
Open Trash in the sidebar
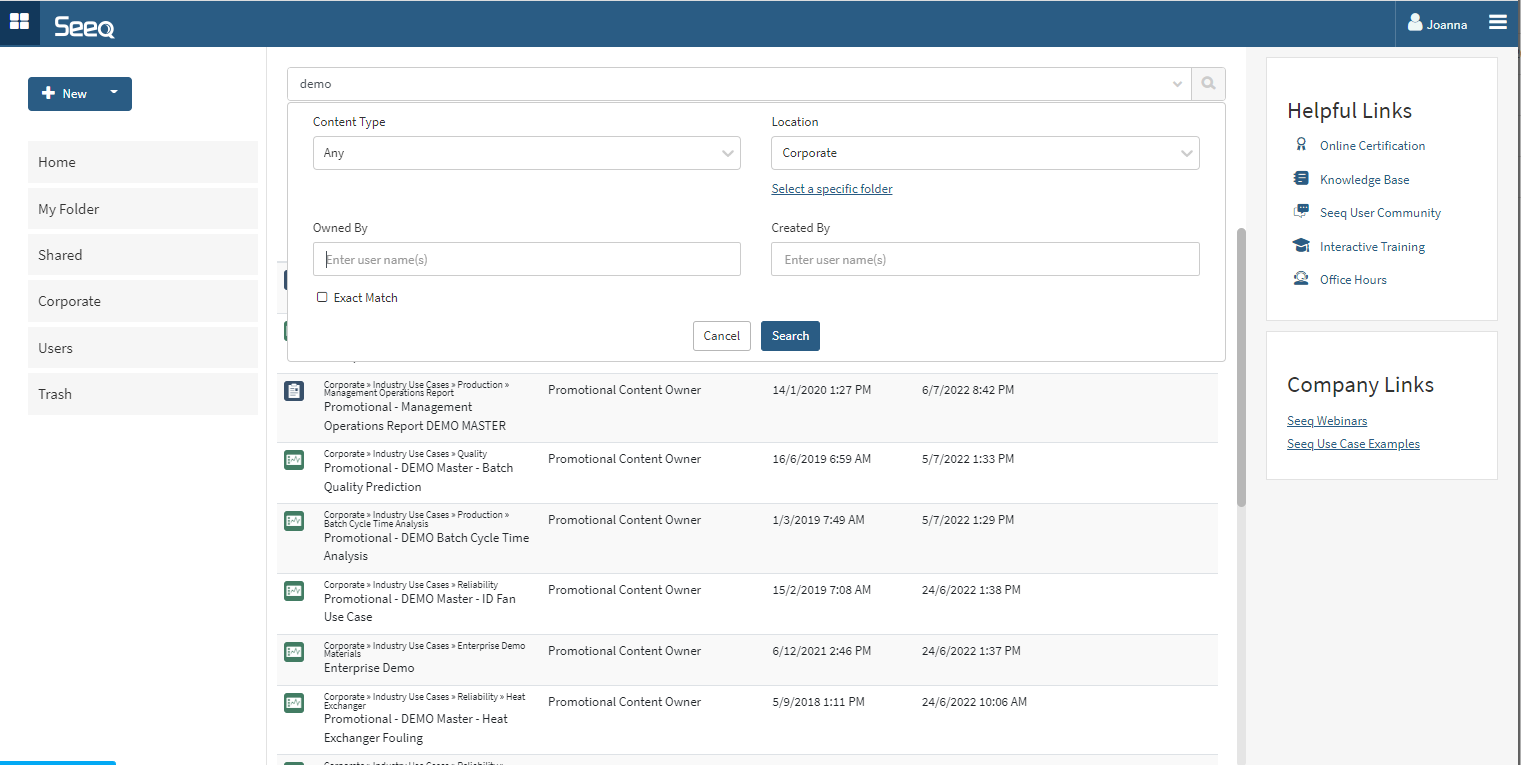tap(143, 394)
